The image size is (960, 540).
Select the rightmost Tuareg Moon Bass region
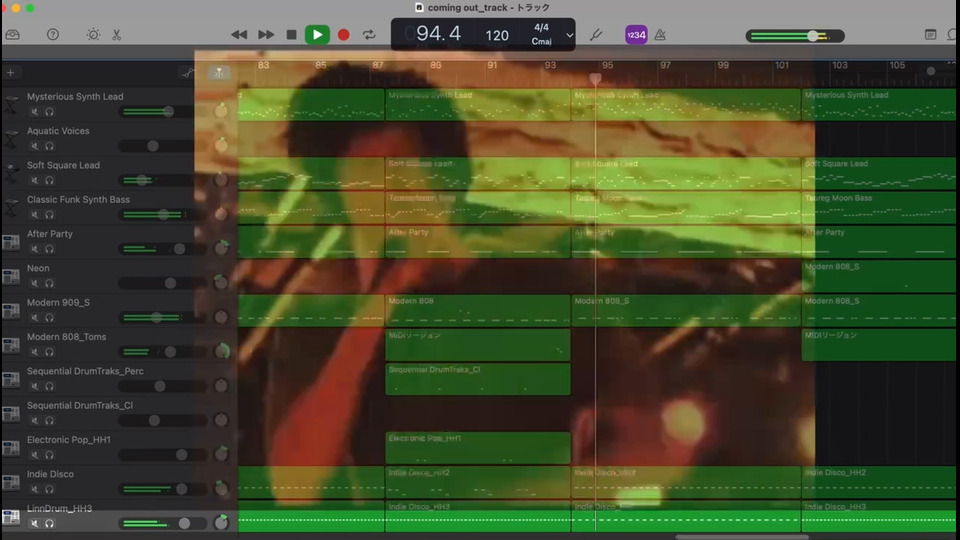point(879,208)
